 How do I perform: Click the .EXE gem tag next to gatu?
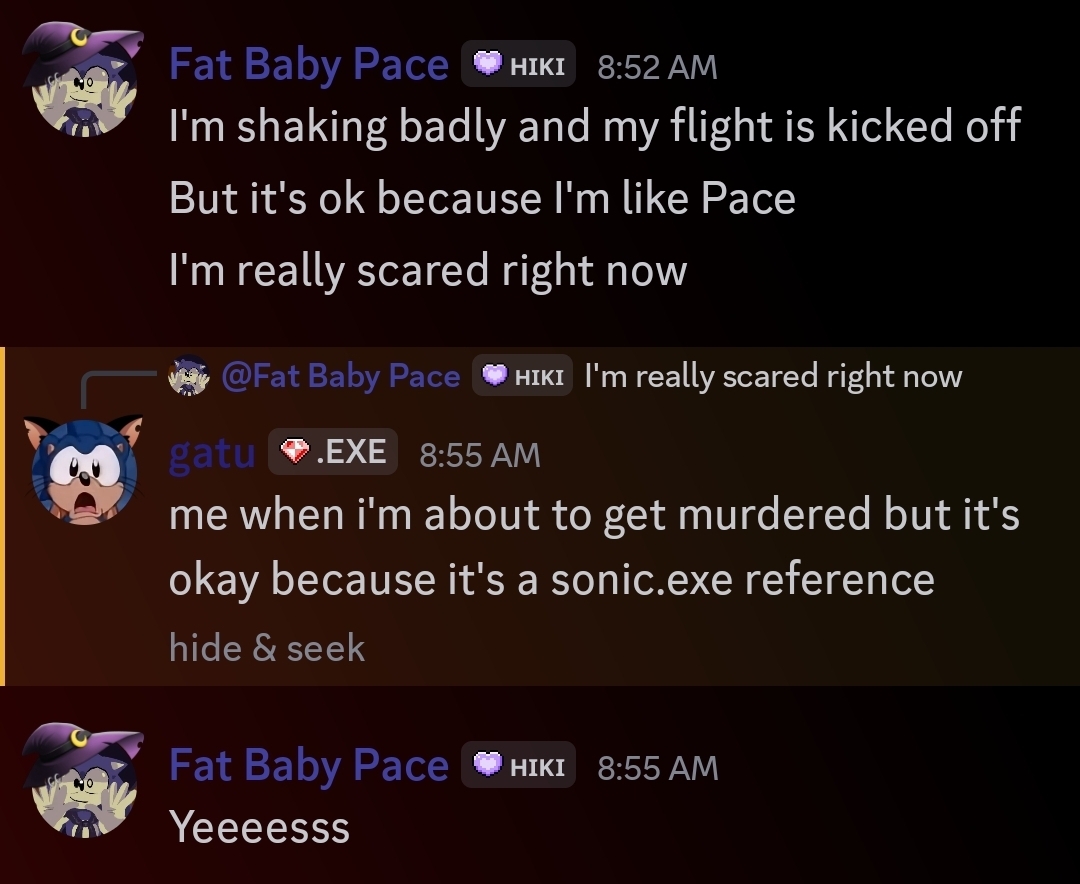pyautogui.click(x=333, y=452)
